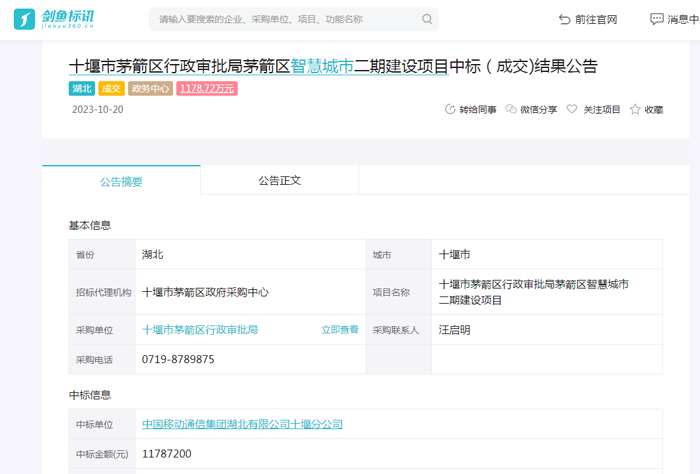Click 立即查看 link in 采购单位 row
The width and height of the screenshot is (700, 474).
(x=340, y=330)
